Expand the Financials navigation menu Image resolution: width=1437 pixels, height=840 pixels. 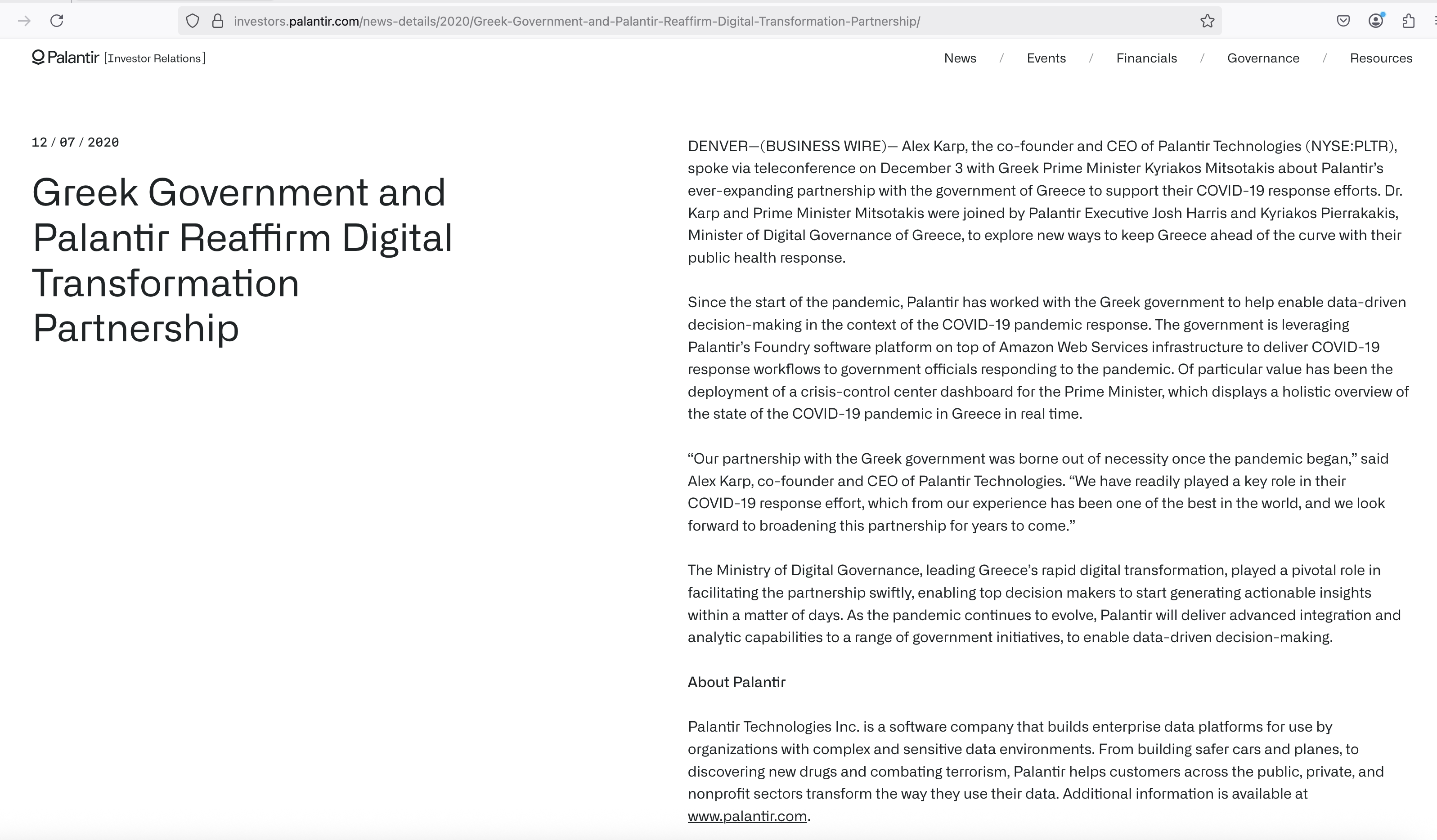(x=1146, y=58)
